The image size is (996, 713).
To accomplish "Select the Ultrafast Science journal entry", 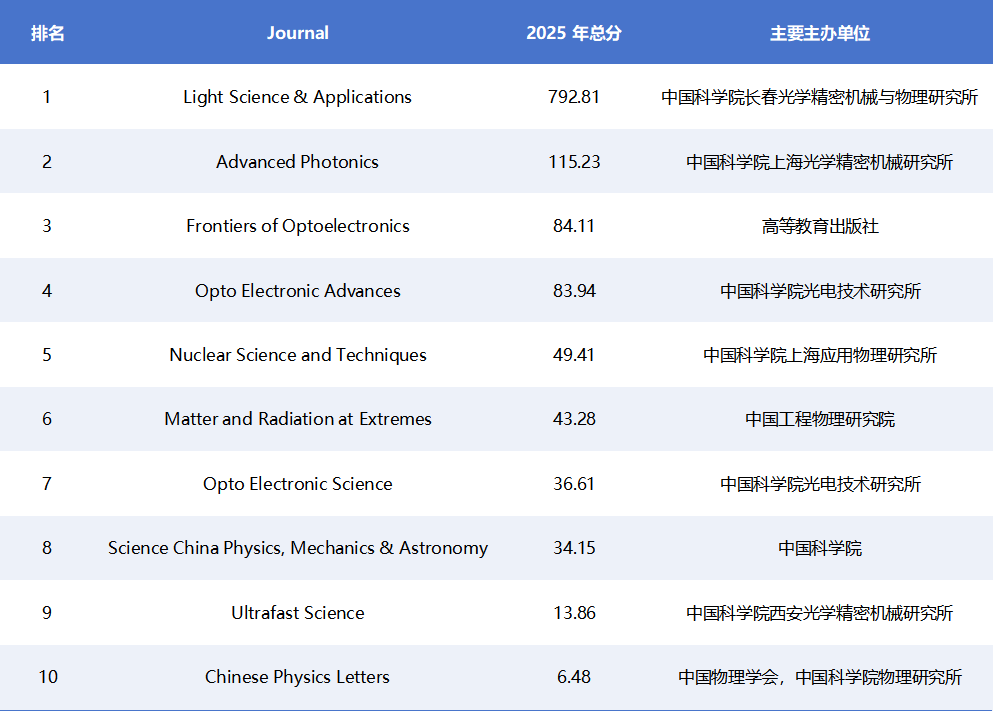I will pyautogui.click(x=297, y=613).
